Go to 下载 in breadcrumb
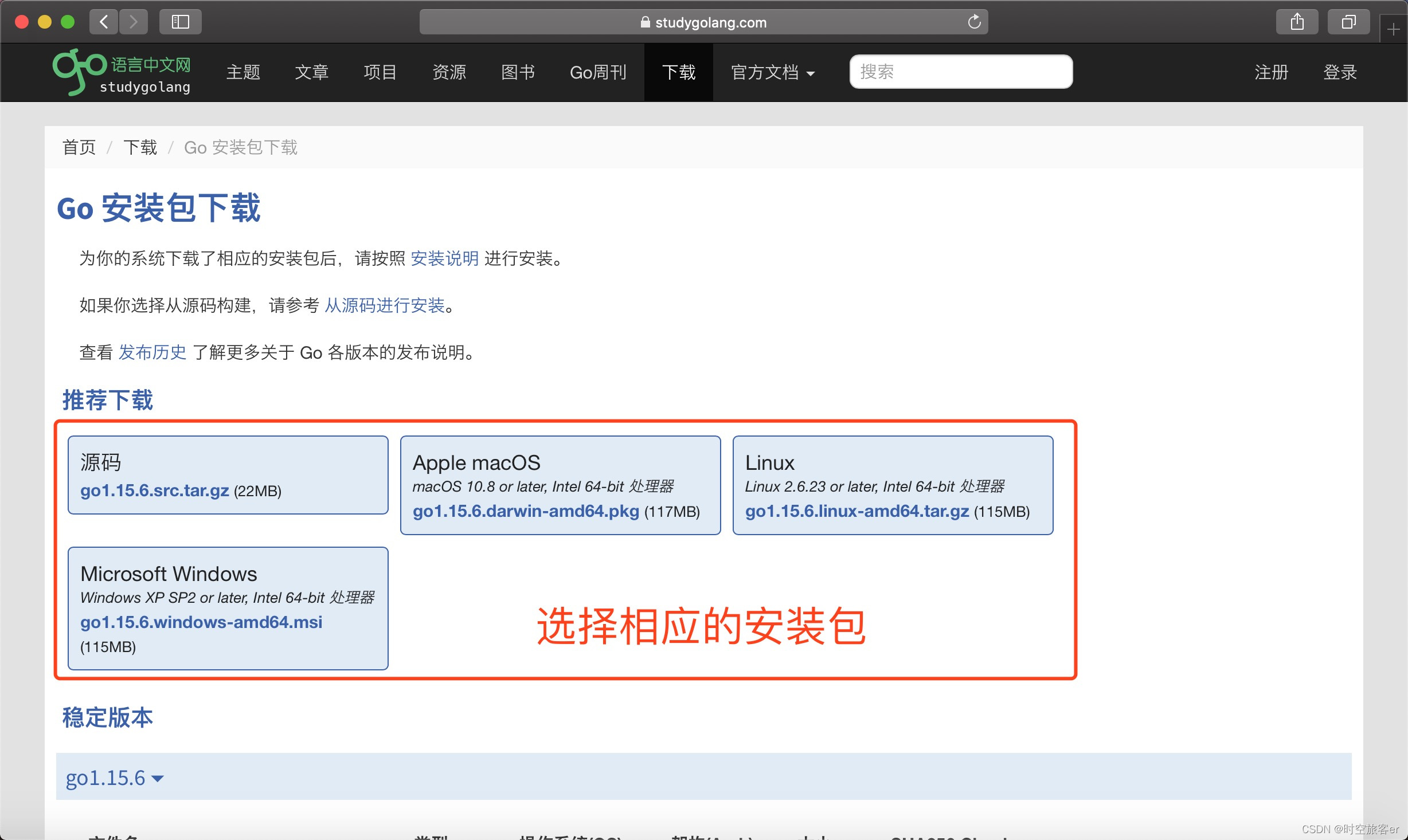 click(140, 147)
